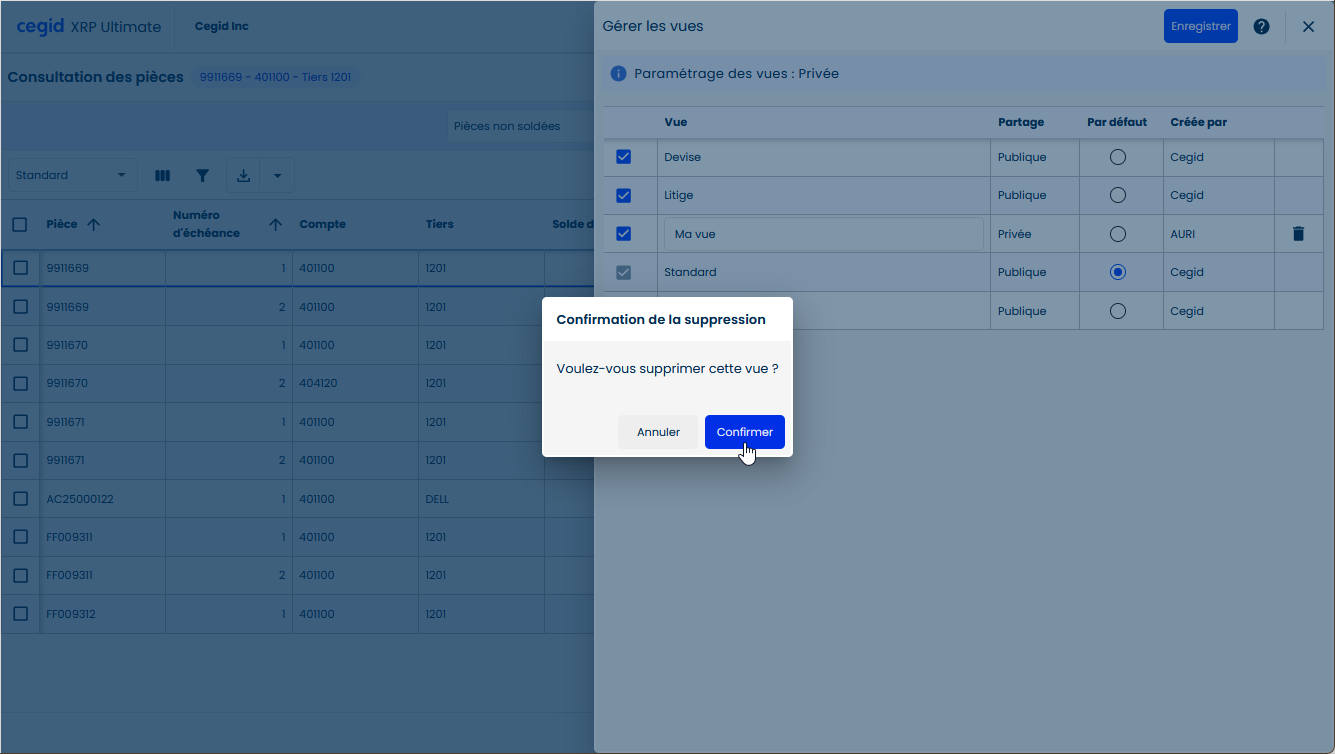1335x754 pixels.
Task: Open the column chooser icon
Action: 162,176
